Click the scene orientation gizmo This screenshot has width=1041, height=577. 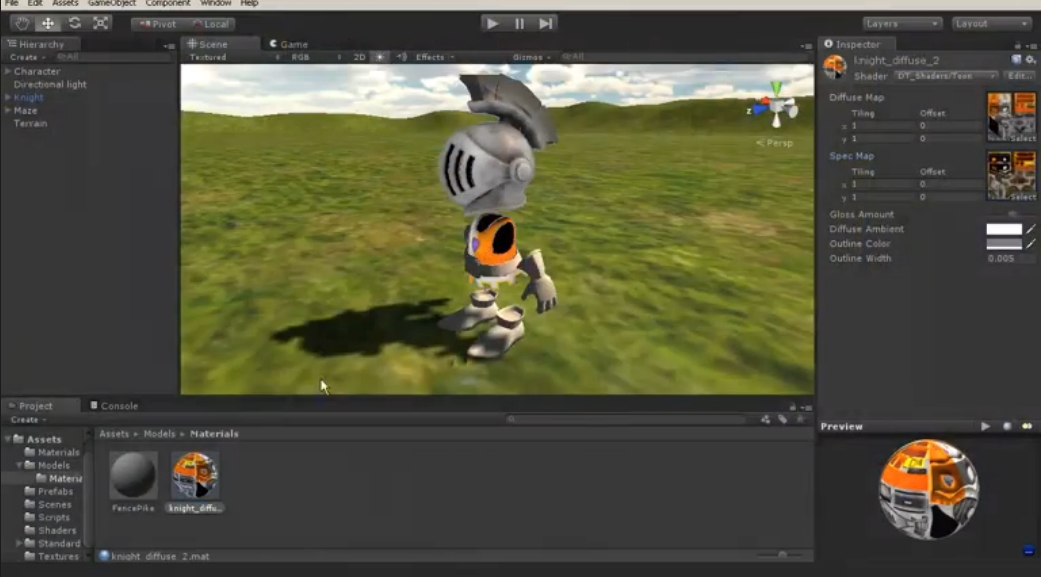point(774,108)
